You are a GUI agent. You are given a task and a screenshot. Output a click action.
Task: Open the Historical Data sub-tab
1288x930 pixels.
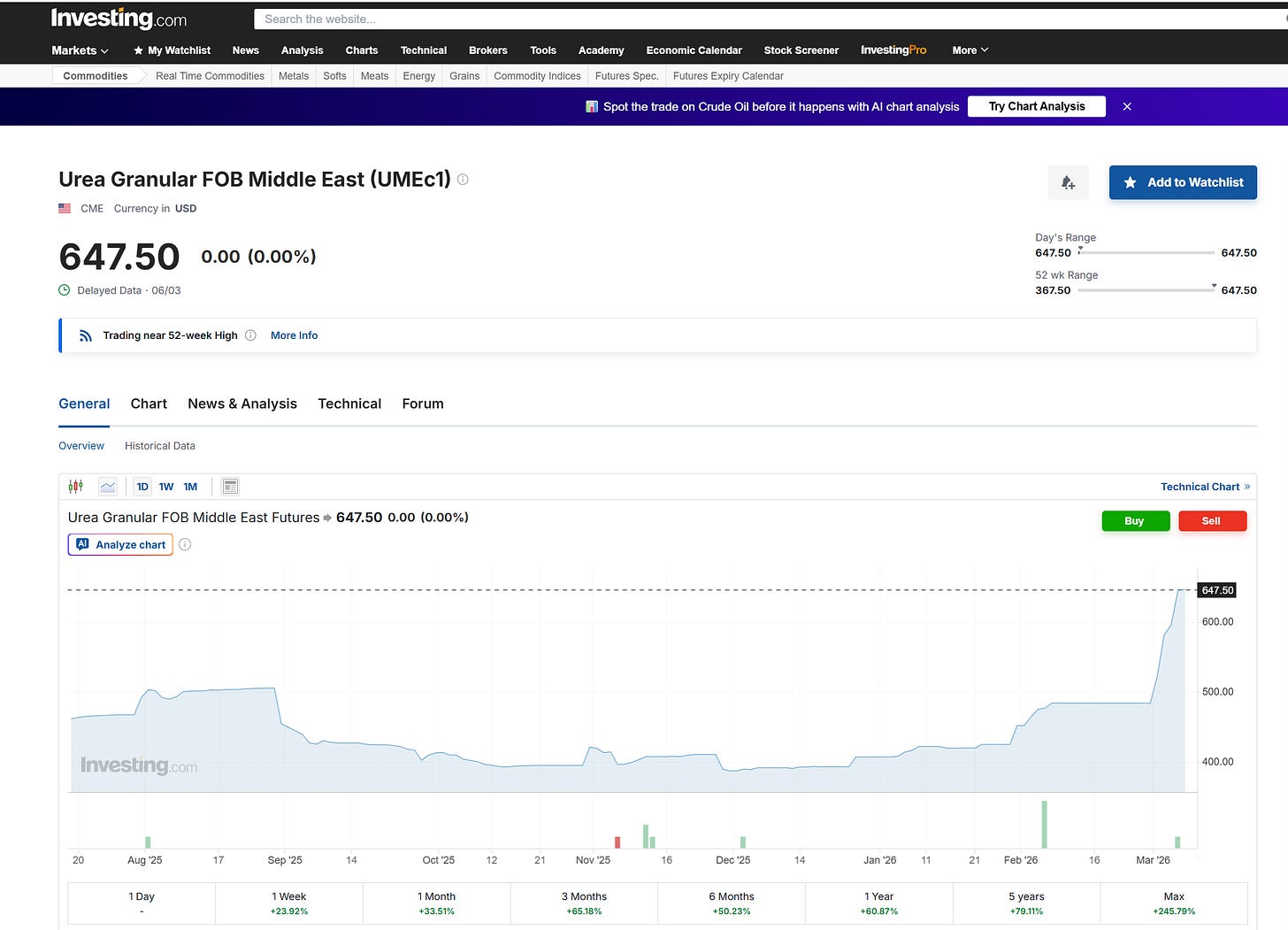pyautogui.click(x=160, y=446)
